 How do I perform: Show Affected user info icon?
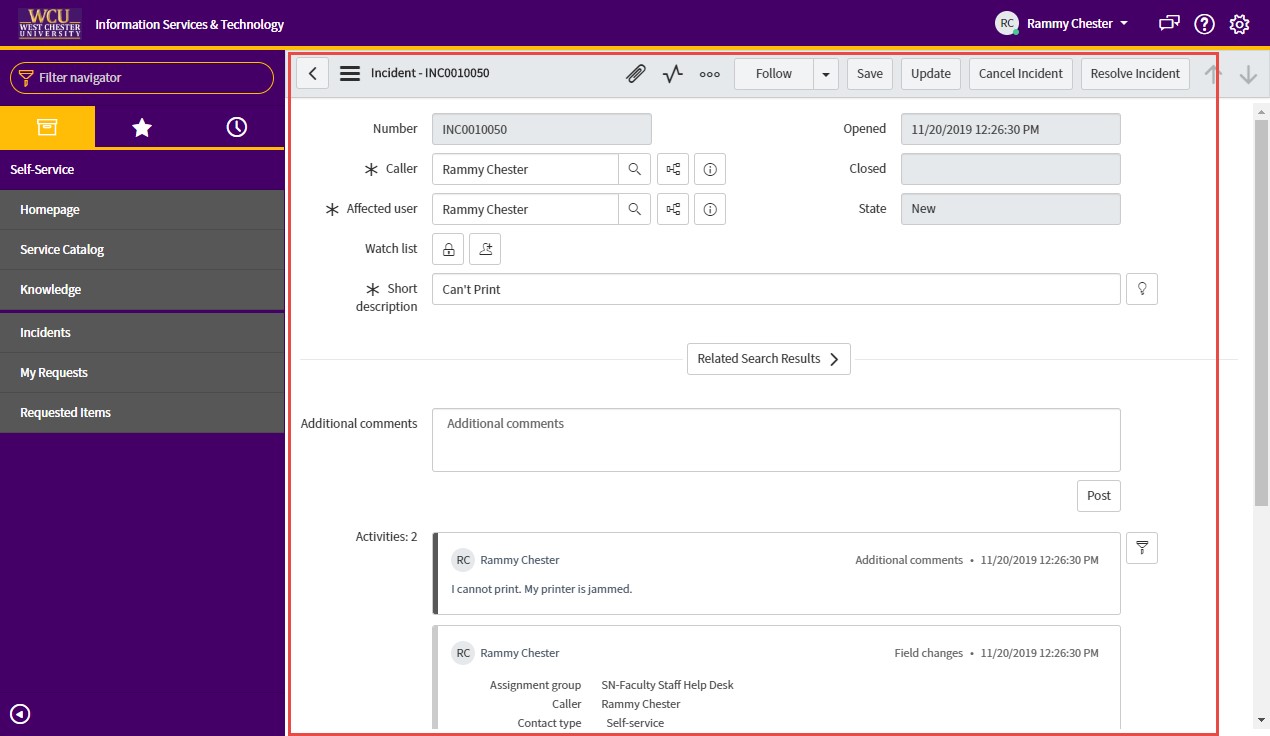tap(710, 209)
